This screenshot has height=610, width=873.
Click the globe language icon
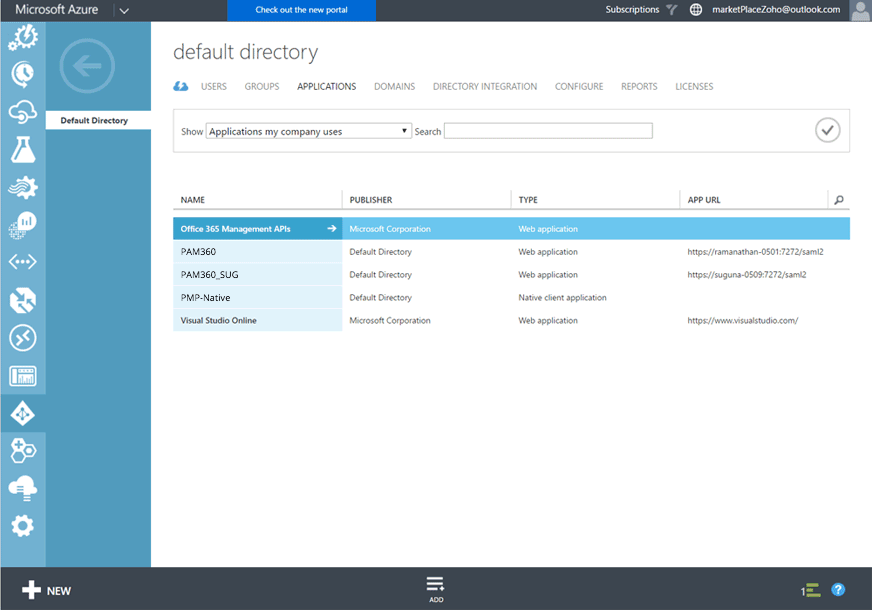(x=696, y=10)
